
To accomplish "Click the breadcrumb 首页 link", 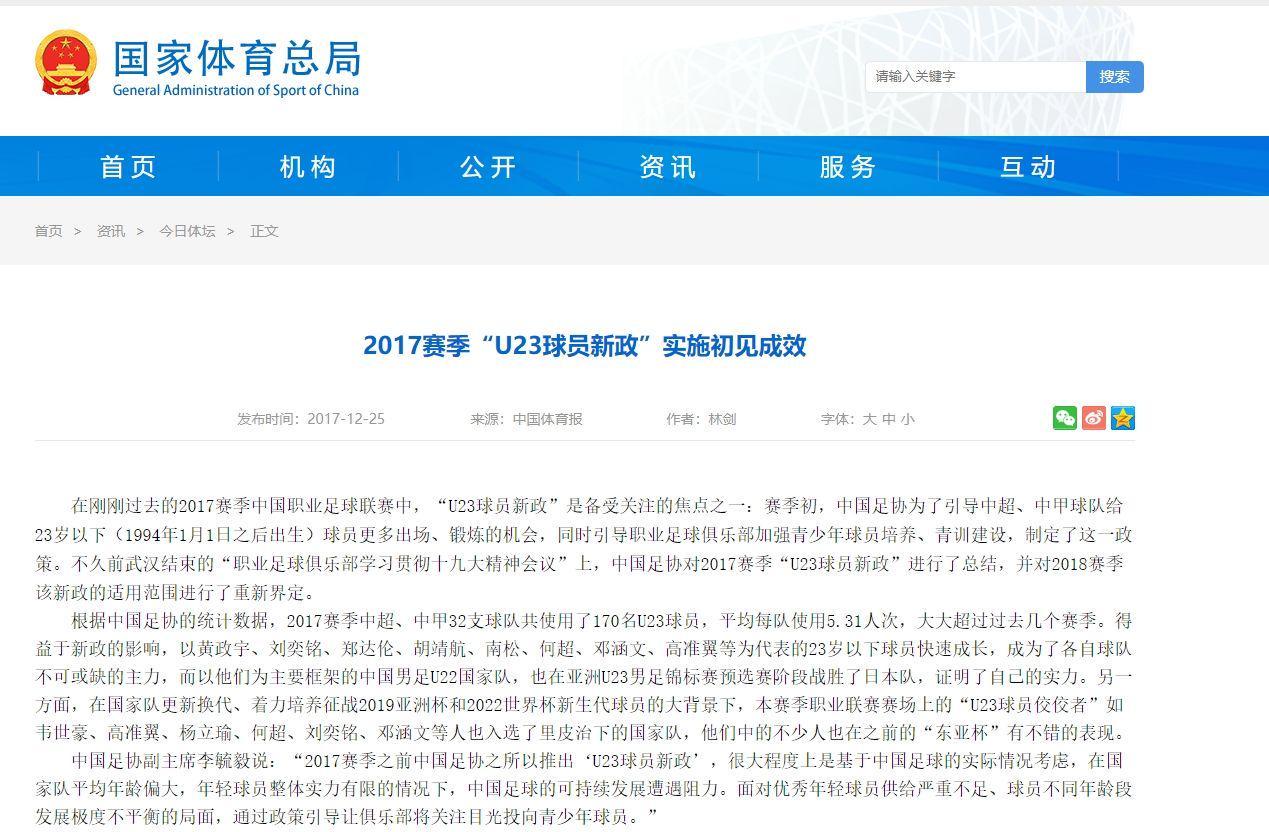I will point(49,231).
